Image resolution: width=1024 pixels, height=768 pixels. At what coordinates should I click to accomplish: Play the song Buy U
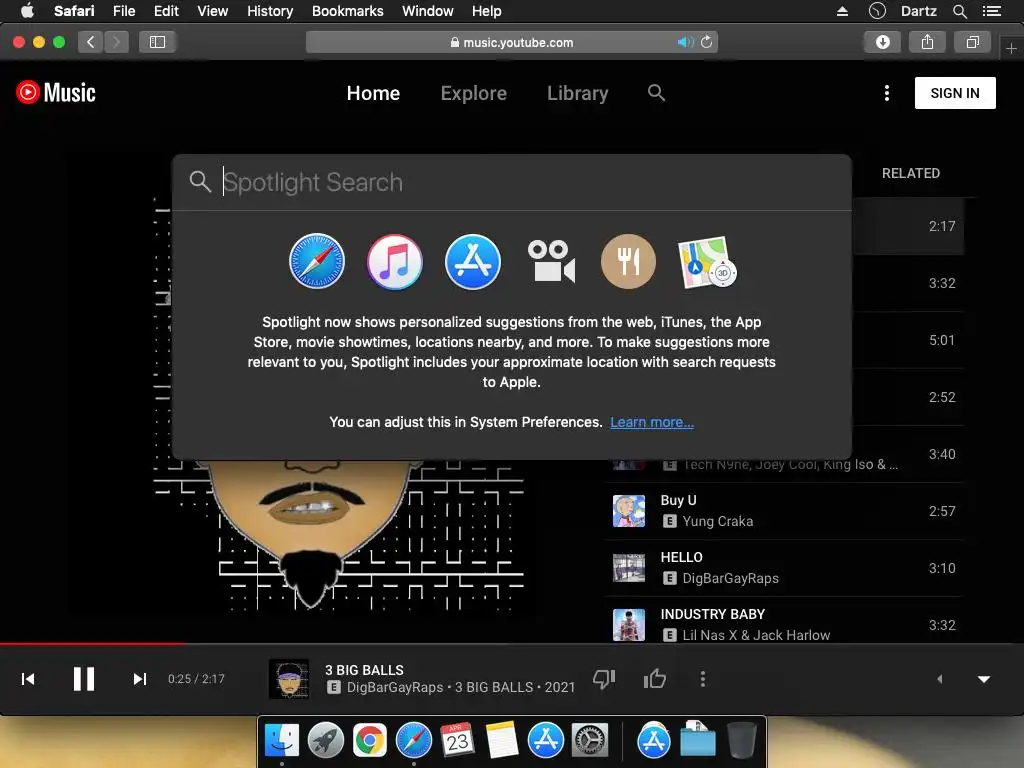[784, 511]
